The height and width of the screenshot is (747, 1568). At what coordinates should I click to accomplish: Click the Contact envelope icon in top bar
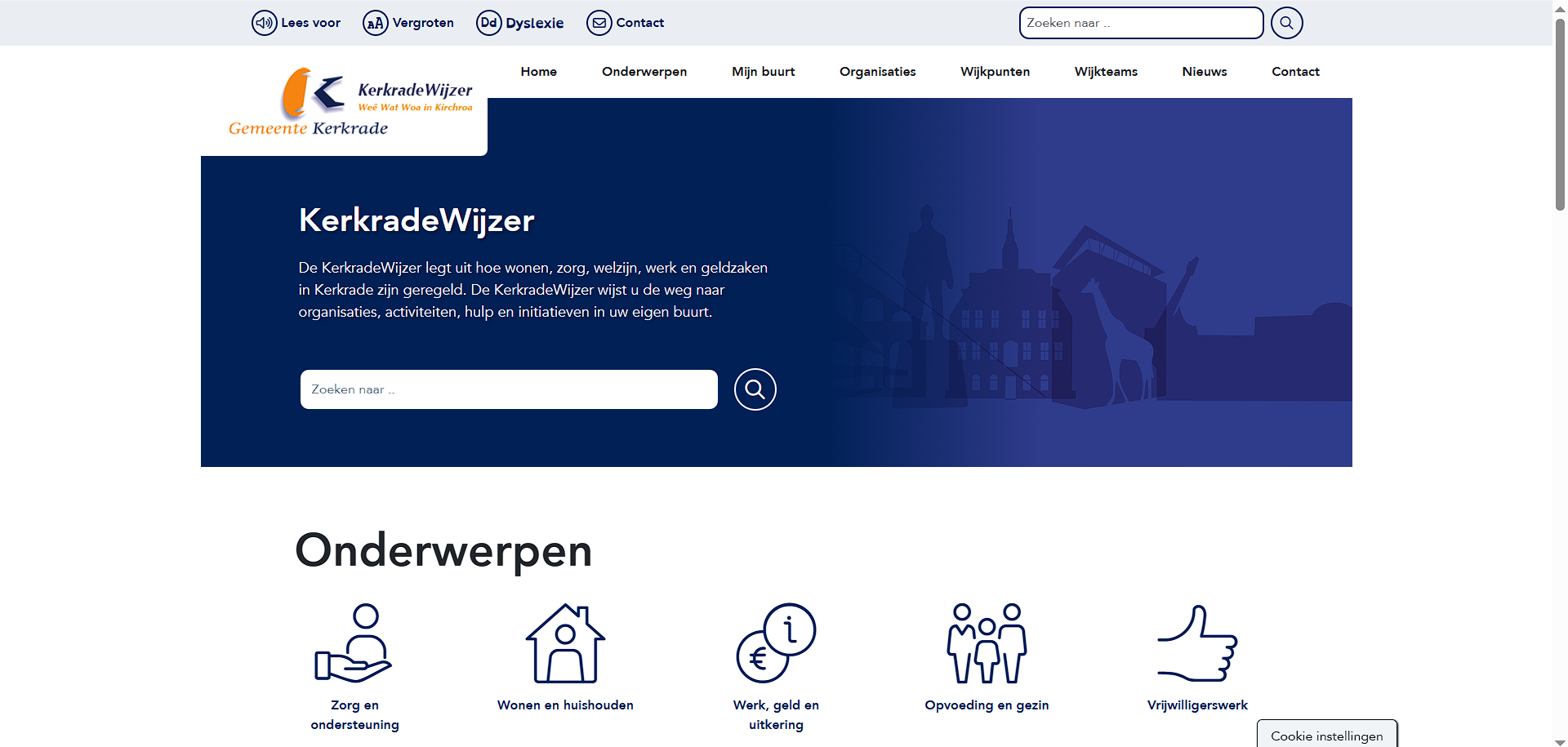click(x=599, y=23)
